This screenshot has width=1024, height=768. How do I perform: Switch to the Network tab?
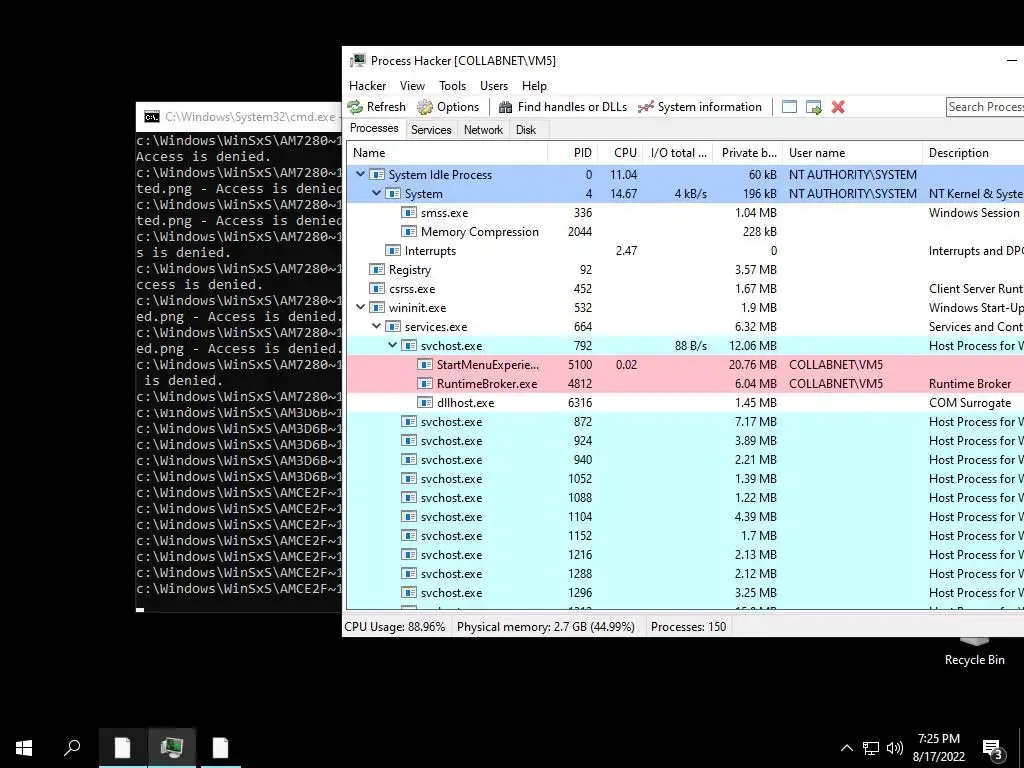[x=483, y=130]
